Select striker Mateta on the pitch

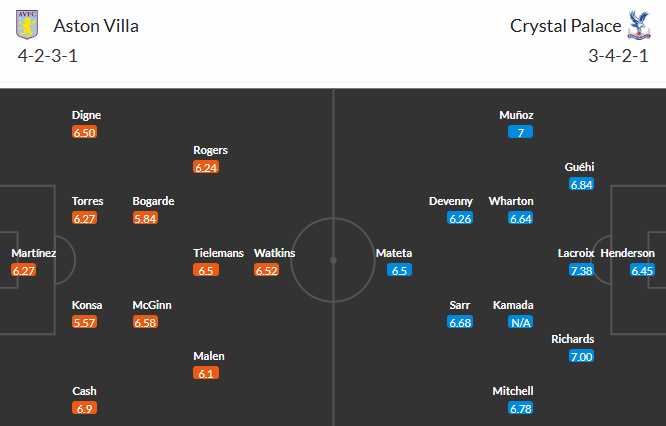point(393,253)
